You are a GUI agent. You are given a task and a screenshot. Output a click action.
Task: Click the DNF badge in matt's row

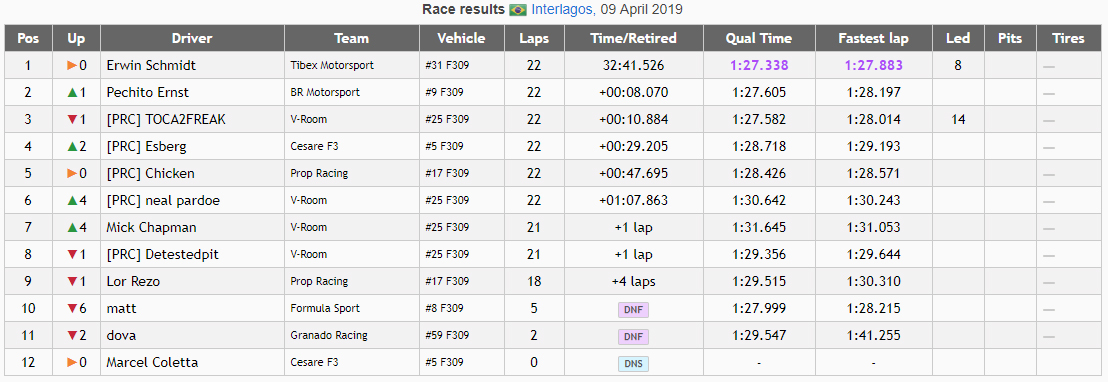click(x=633, y=309)
